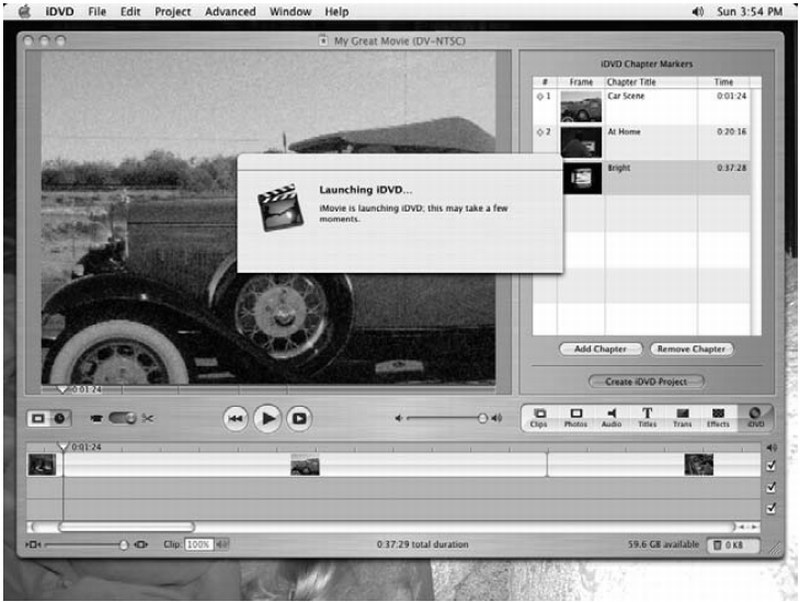Screen dimensions: 800x602
Task: Open the Photos pane
Action: tap(576, 417)
